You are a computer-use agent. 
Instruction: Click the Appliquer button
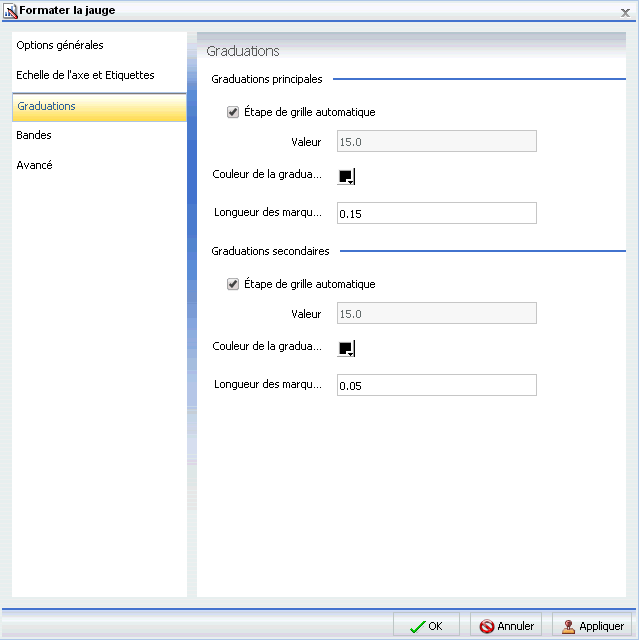coord(592,626)
